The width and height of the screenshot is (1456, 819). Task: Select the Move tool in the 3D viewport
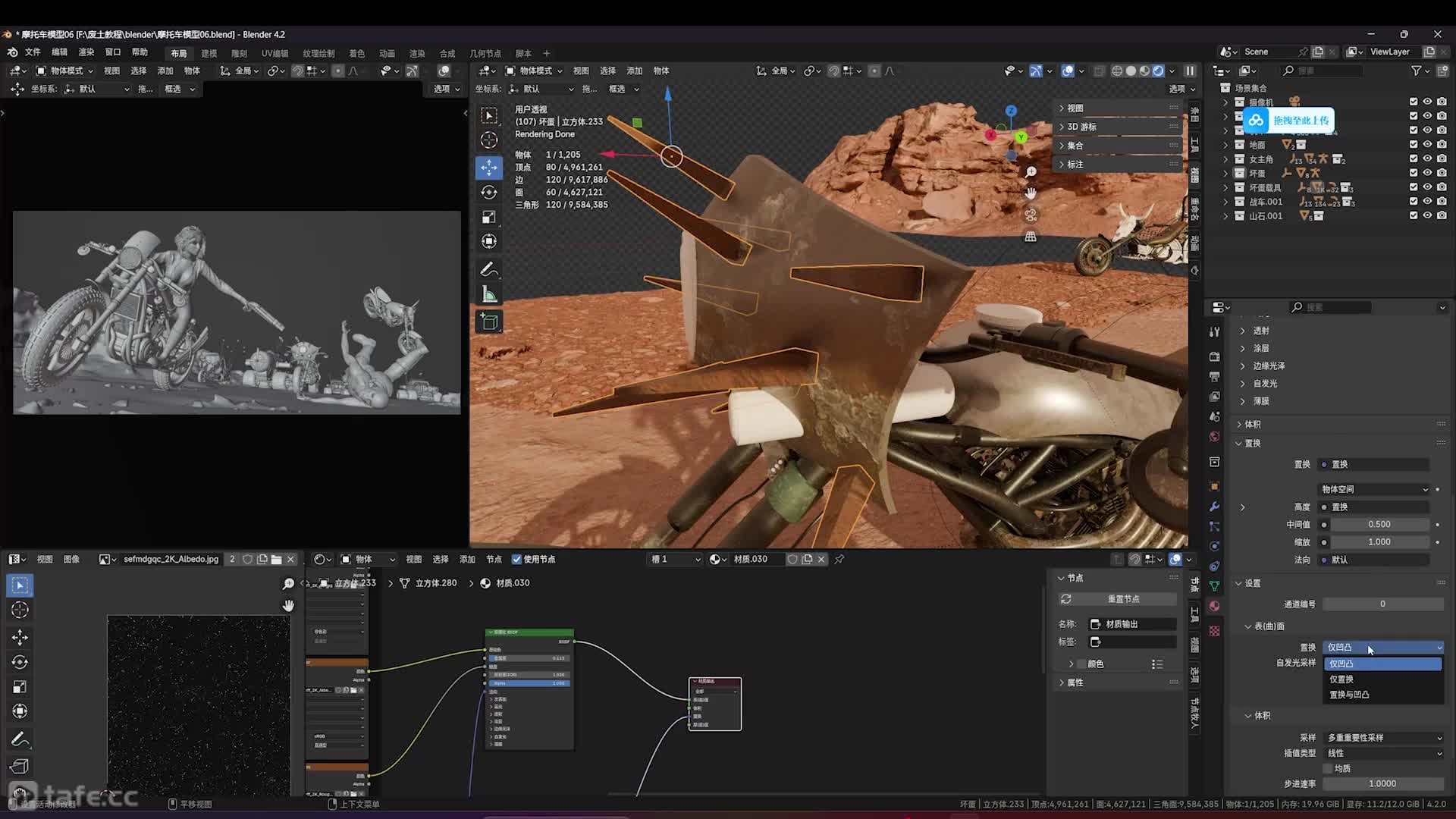(489, 168)
